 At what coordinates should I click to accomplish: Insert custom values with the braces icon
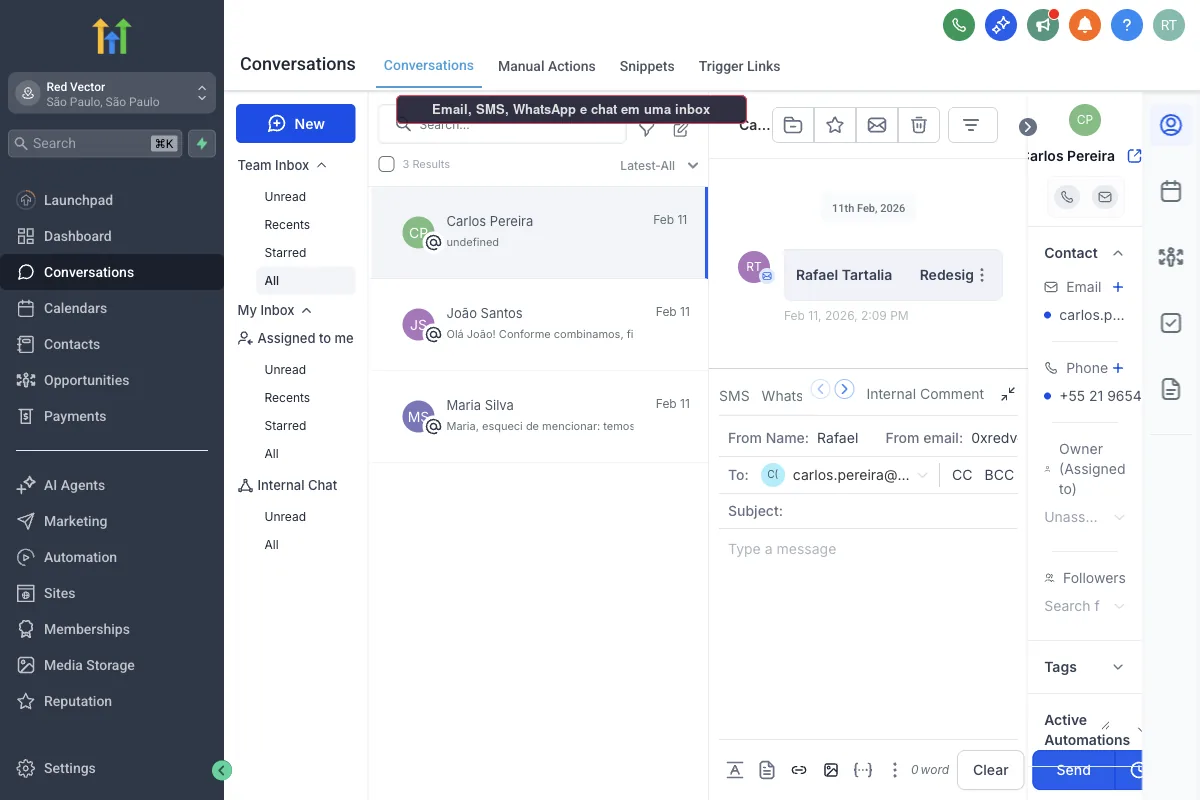coord(863,770)
